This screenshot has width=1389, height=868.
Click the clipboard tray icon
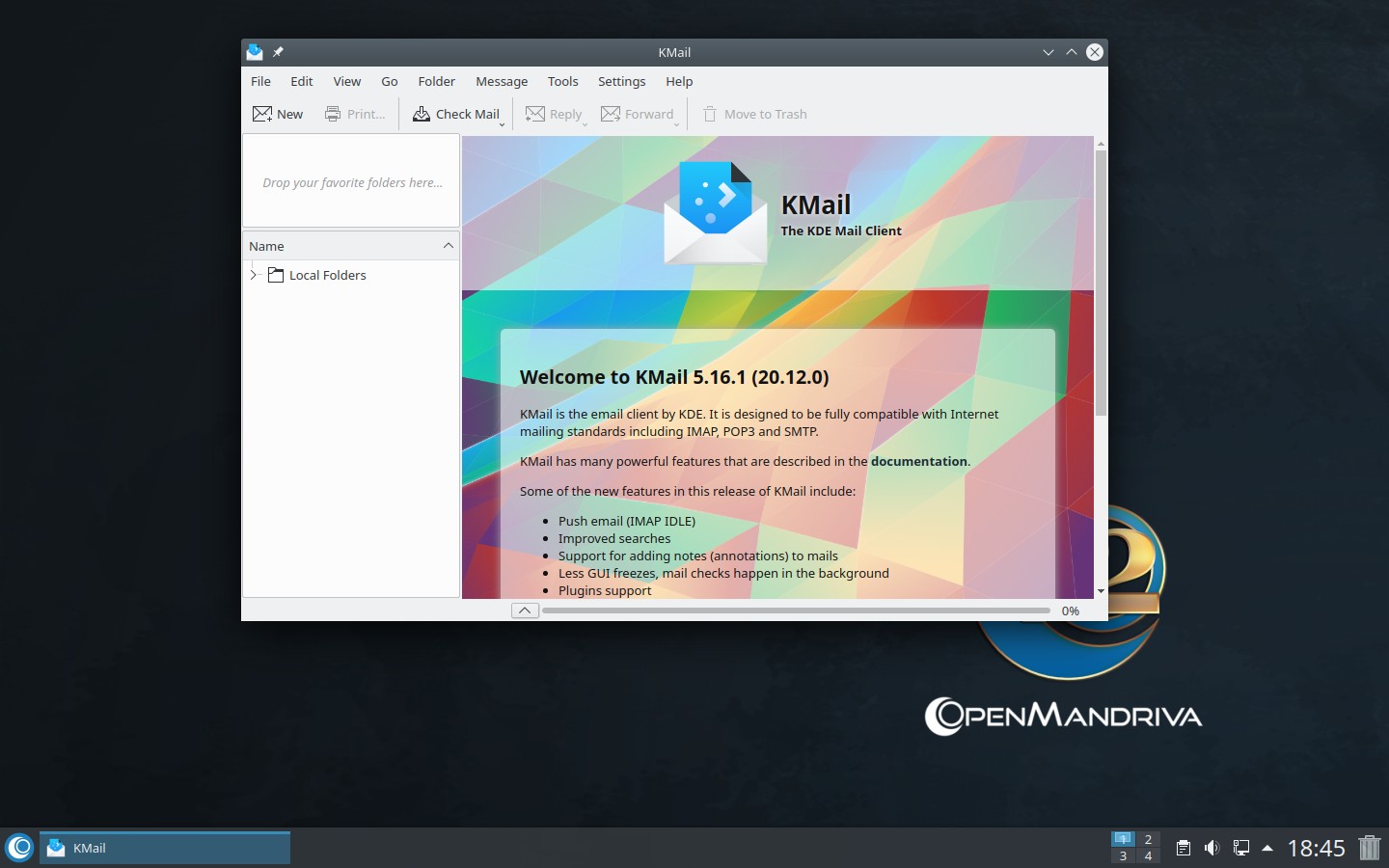1184,848
